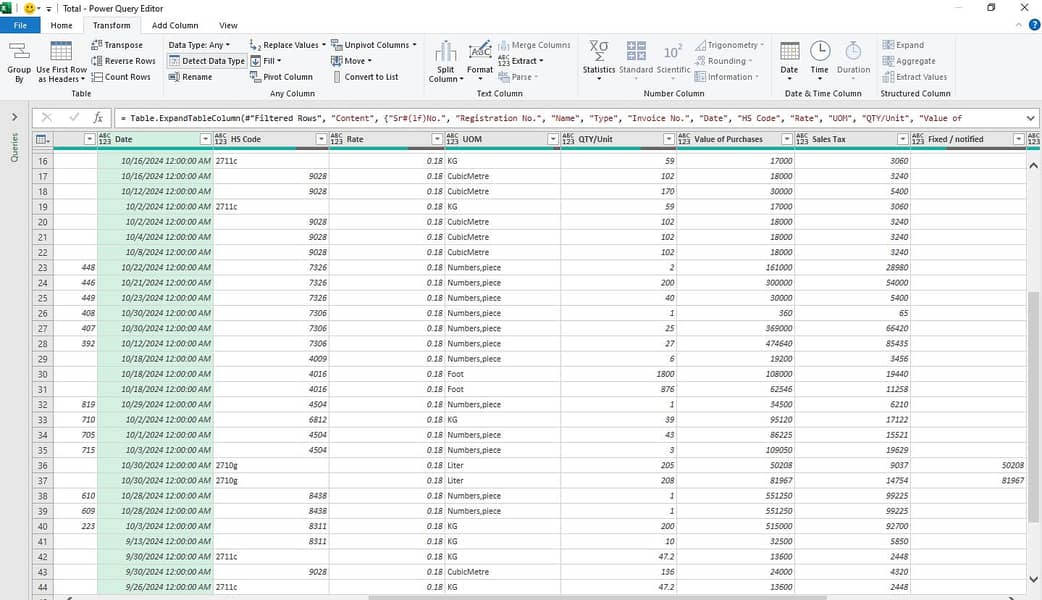The height and width of the screenshot is (600, 1042).
Task: Open the Time column tool
Action: pyautogui.click(x=819, y=62)
